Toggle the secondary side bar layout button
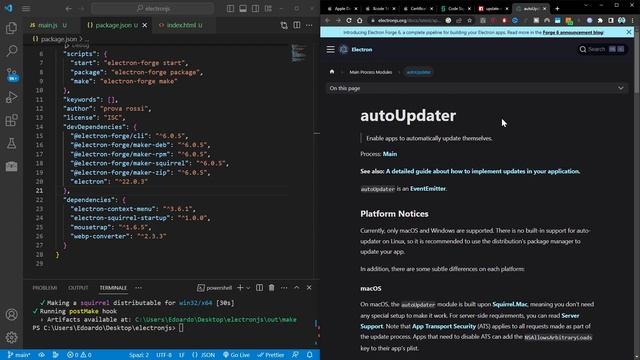Screen dimensions: 640x360 [x=256, y=9]
